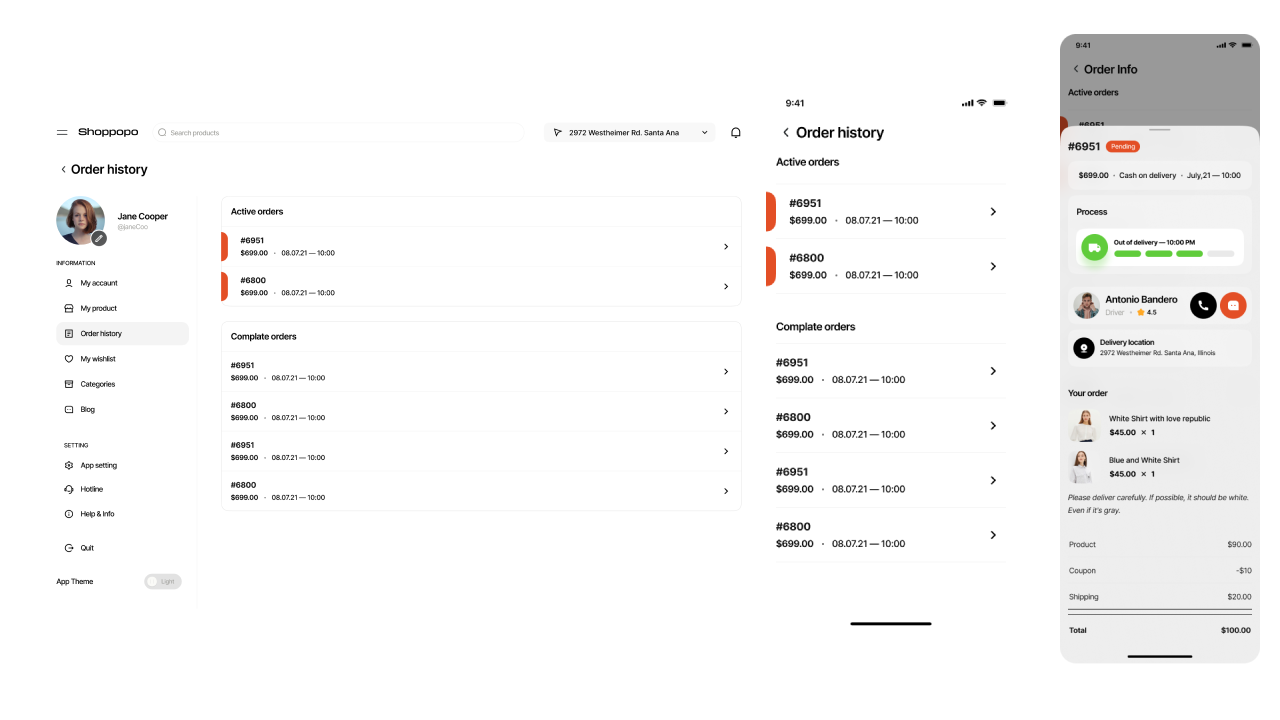The width and height of the screenshot is (1280, 720).
Task: Click the green delivery truck icon
Action: 1094,247
